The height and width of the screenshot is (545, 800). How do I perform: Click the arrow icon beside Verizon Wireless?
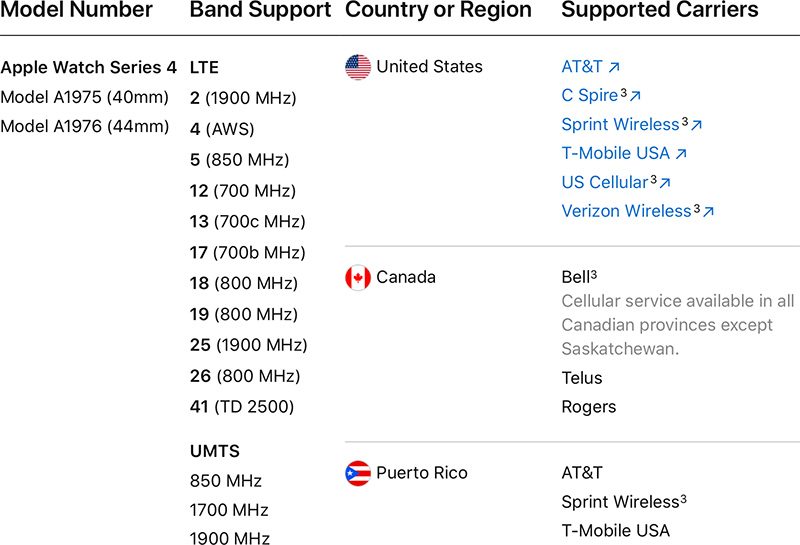709,212
